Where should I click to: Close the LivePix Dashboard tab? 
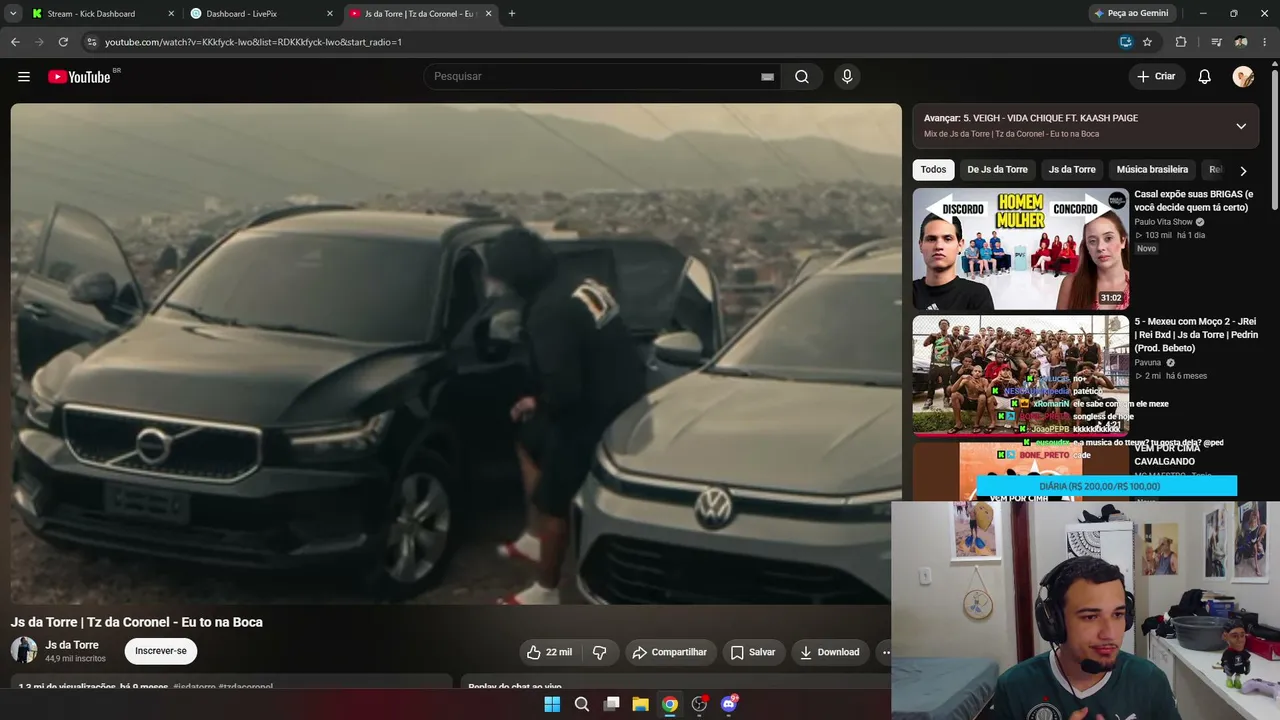tap(329, 14)
